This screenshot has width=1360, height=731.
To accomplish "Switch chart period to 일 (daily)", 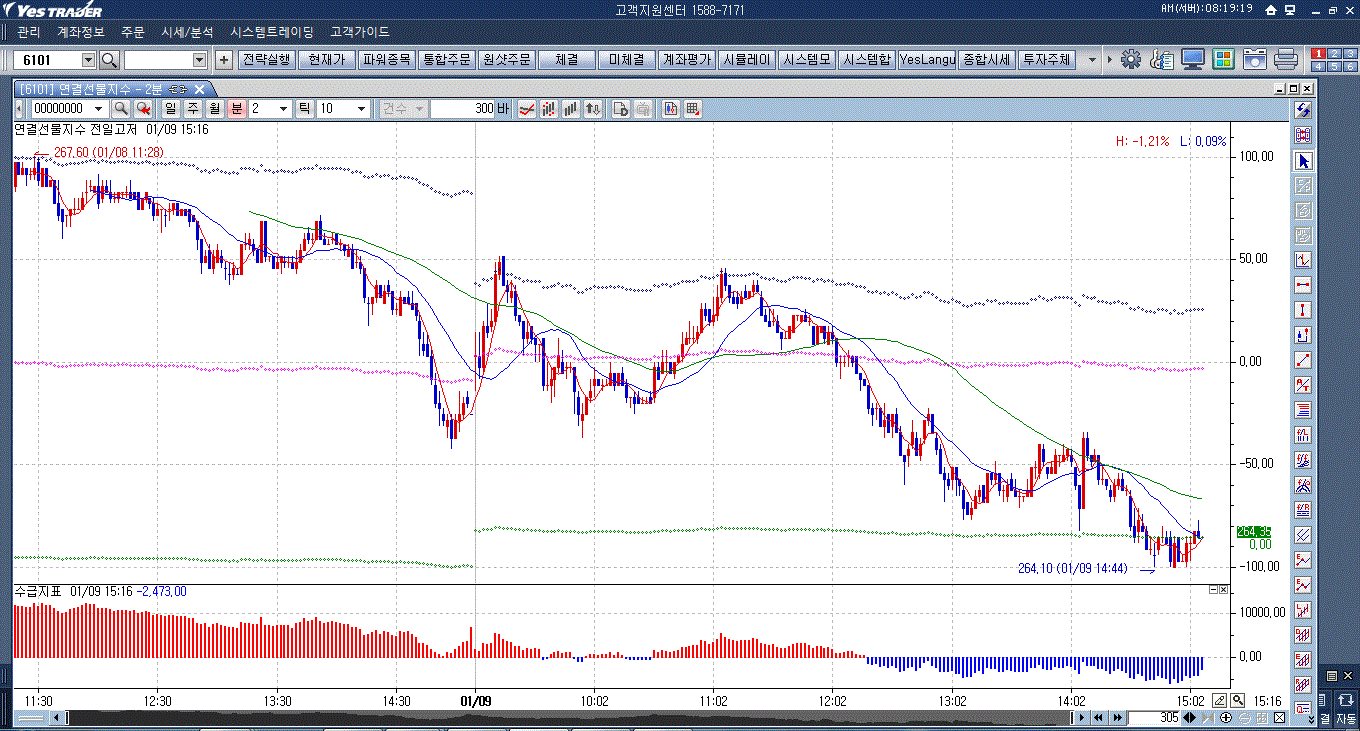I will click(x=171, y=108).
